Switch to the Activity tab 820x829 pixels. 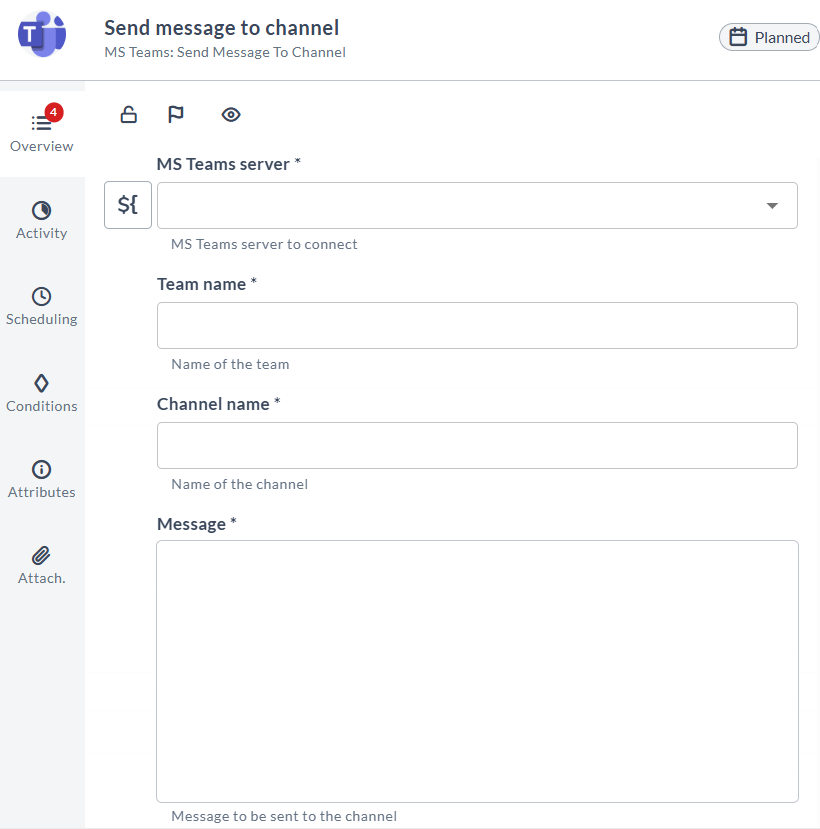coord(42,220)
